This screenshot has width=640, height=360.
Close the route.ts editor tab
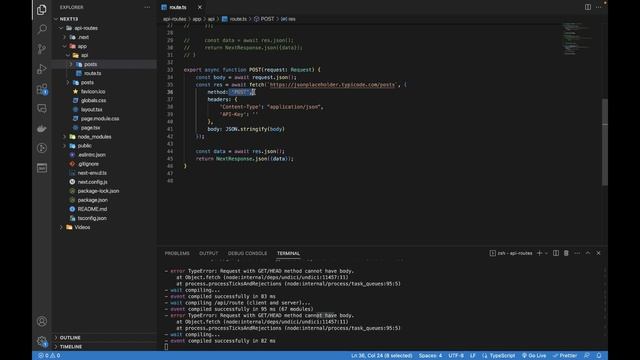click(x=200, y=7)
